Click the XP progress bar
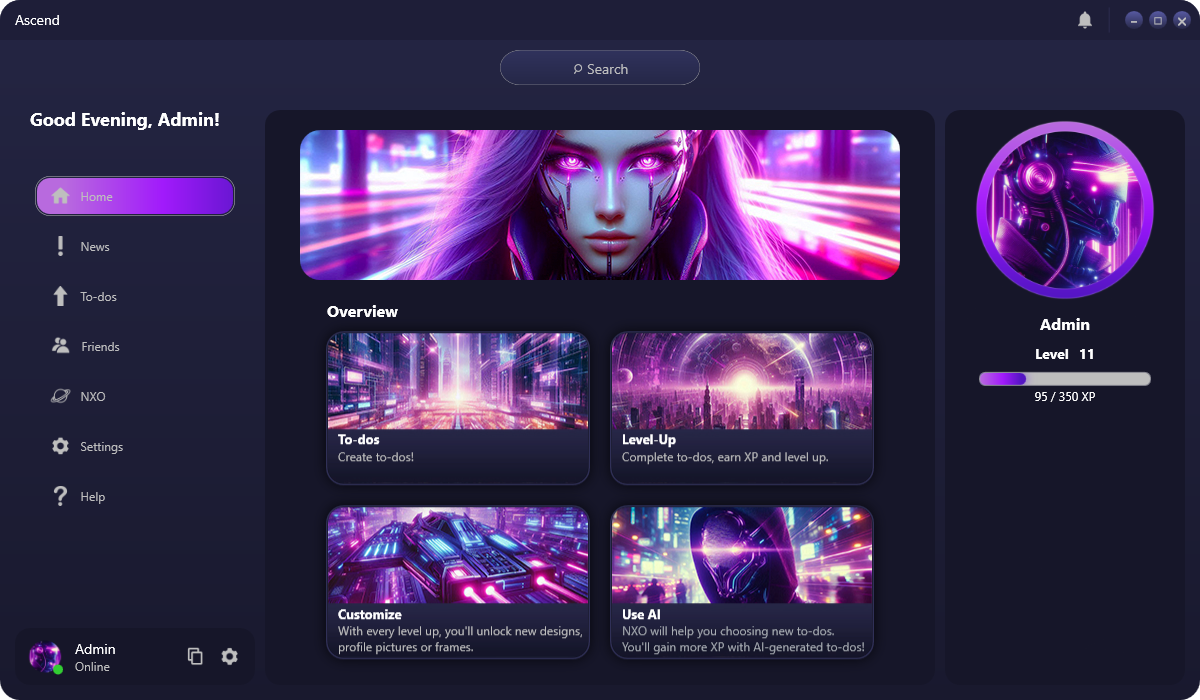Image resolution: width=1200 pixels, height=700 pixels. [x=1065, y=379]
